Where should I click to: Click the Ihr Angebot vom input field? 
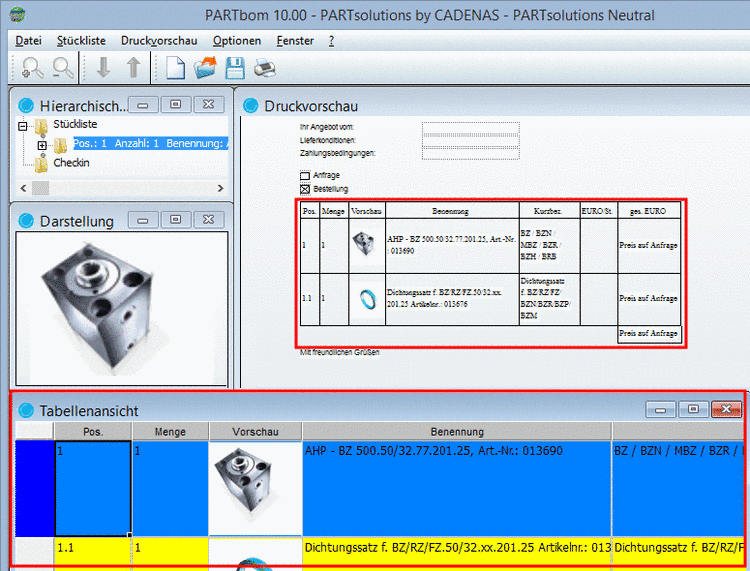tap(471, 127)
